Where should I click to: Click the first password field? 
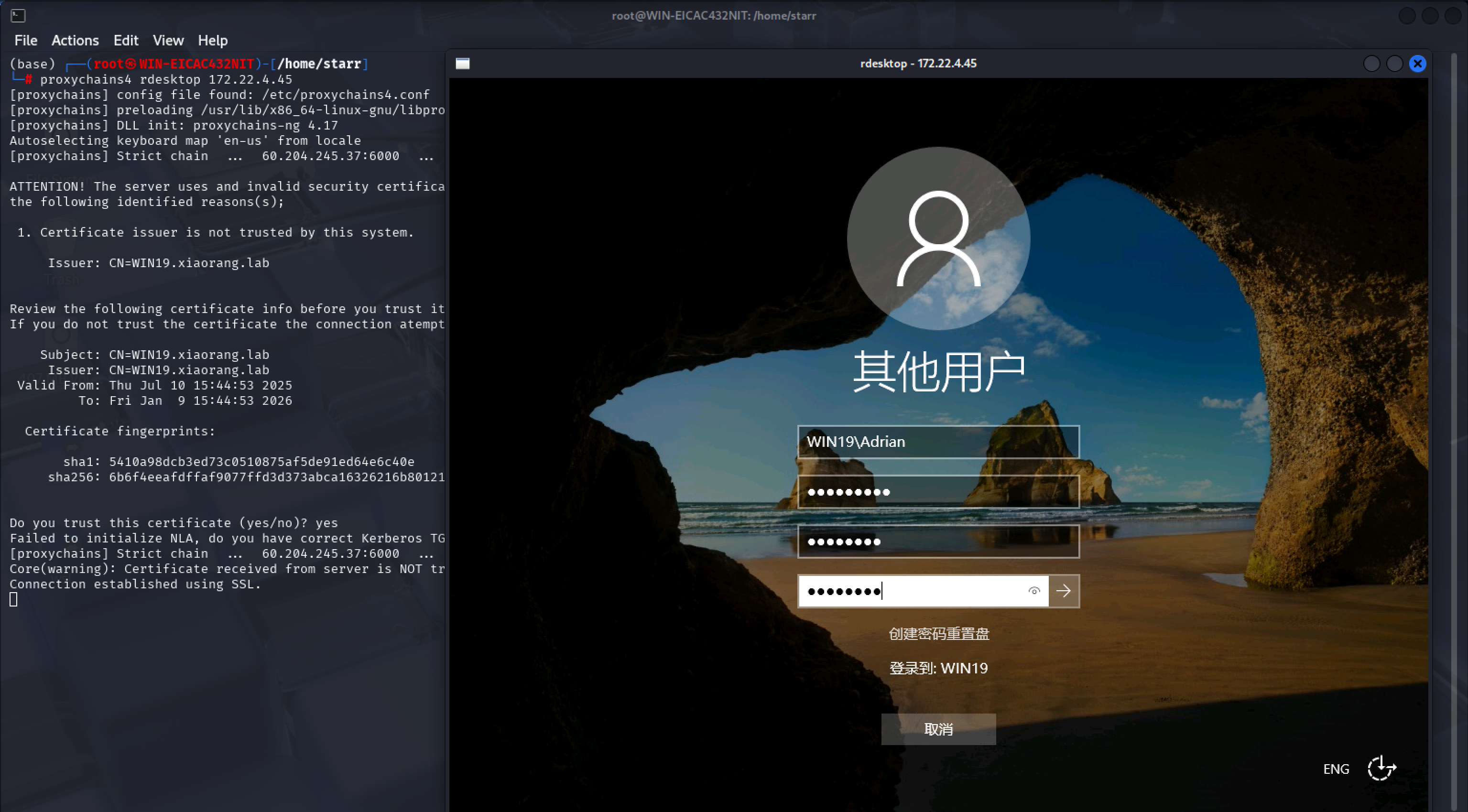(938, 492)
